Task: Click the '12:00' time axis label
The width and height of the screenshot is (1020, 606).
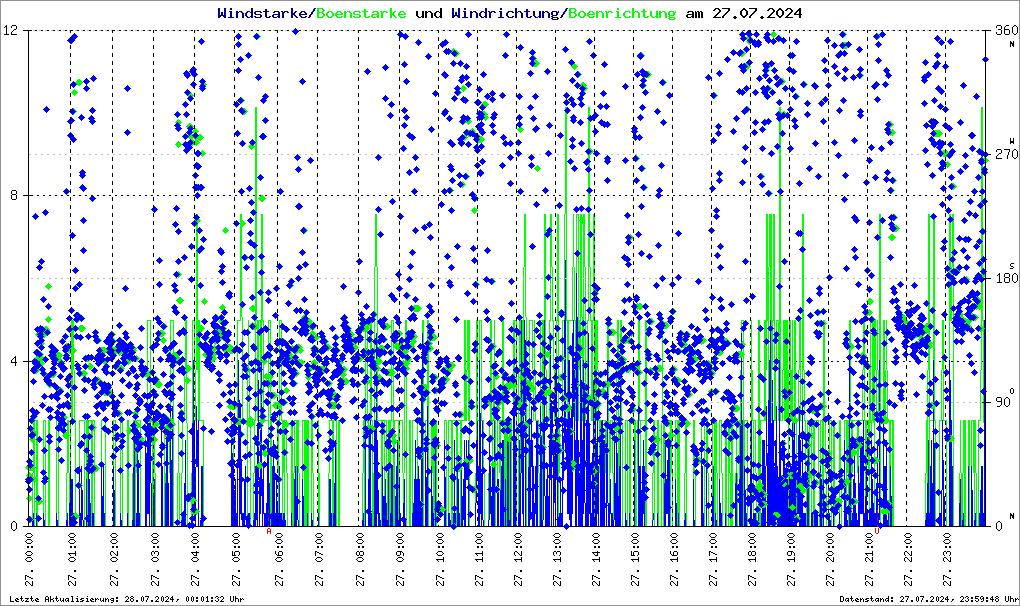Action: [x=518, y=549]
